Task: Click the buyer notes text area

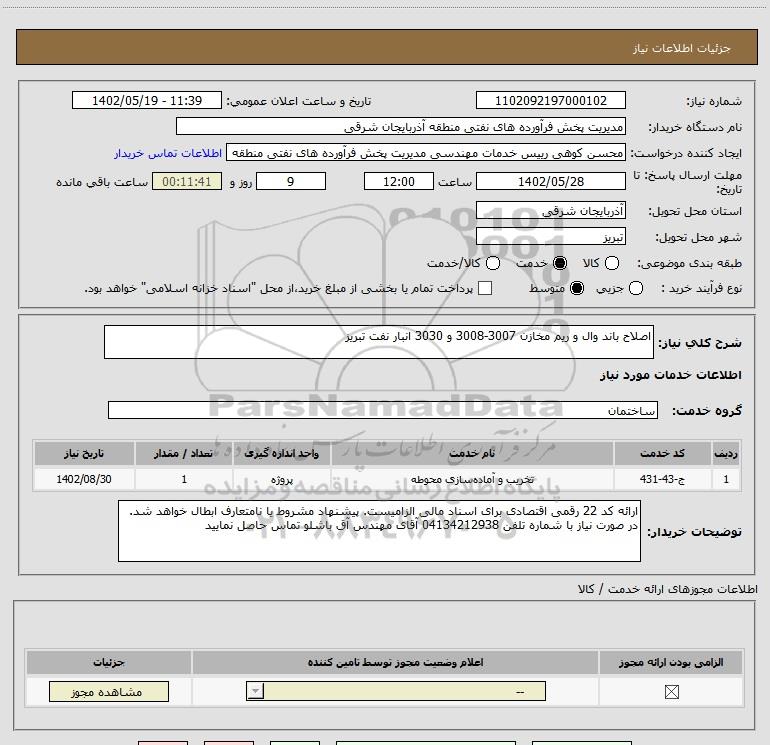Action: click(x=379, y=531)
